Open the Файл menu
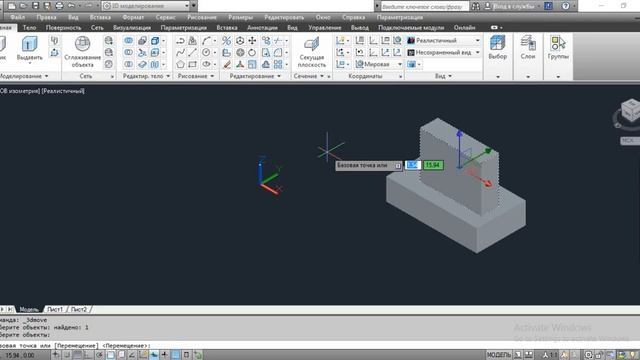The height and width of the screenshot is (360, 640). (x=18, y=17)
